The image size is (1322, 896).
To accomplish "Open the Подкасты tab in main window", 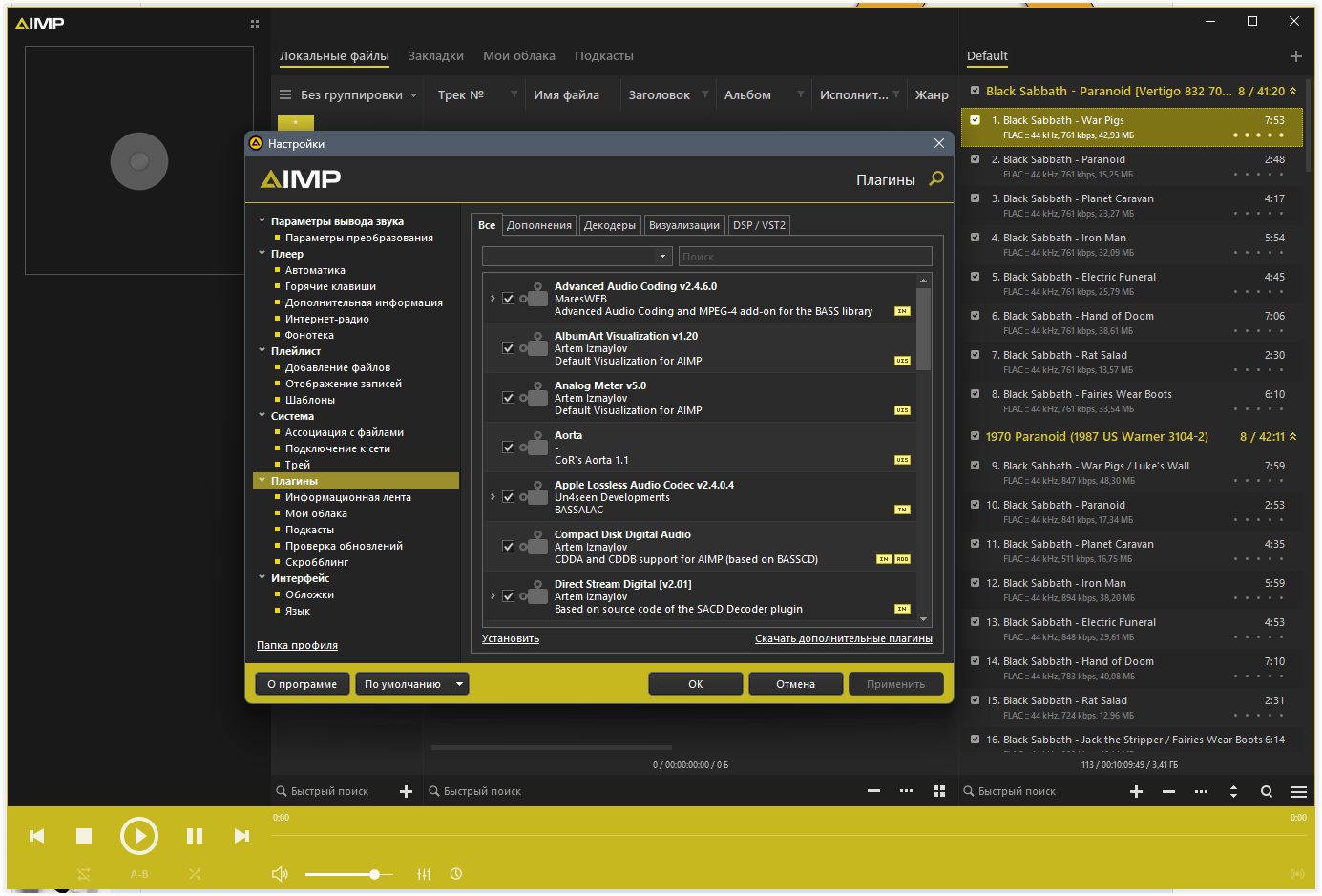I will pyautogui.click(x=604, y=56).
